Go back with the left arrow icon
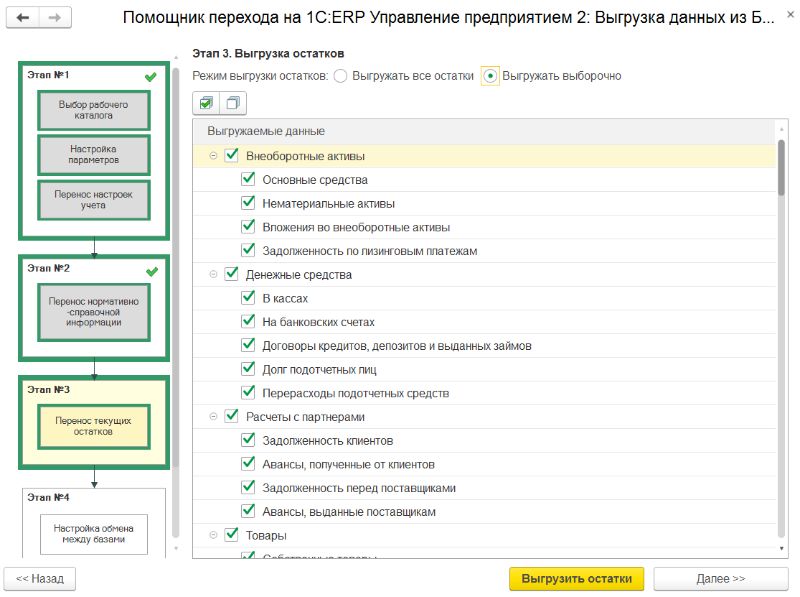Image resolution: width=800 pixels, height=597 pixels. point(22,18)
